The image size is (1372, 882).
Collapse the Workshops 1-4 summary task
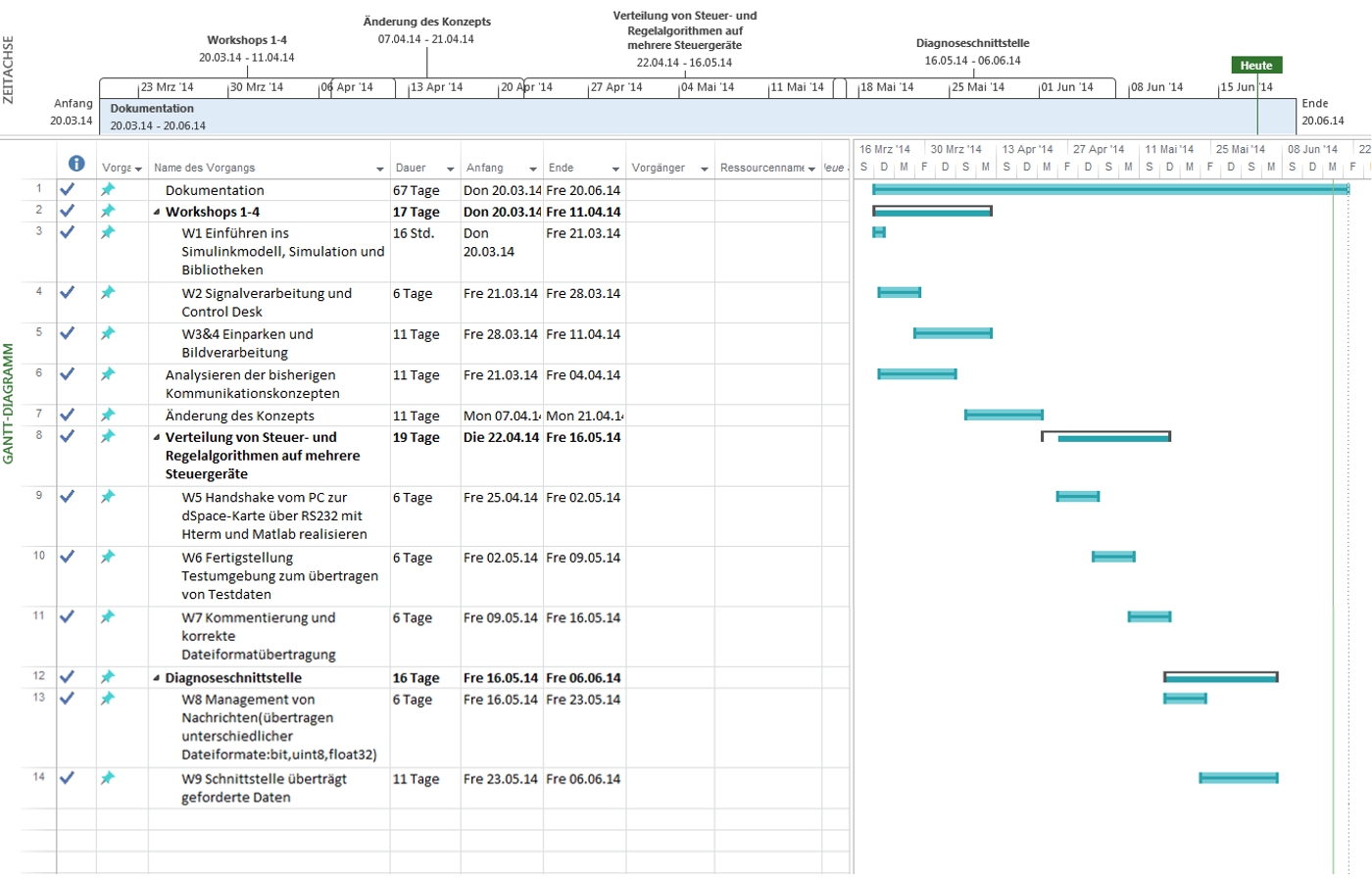tap(157, 212)
